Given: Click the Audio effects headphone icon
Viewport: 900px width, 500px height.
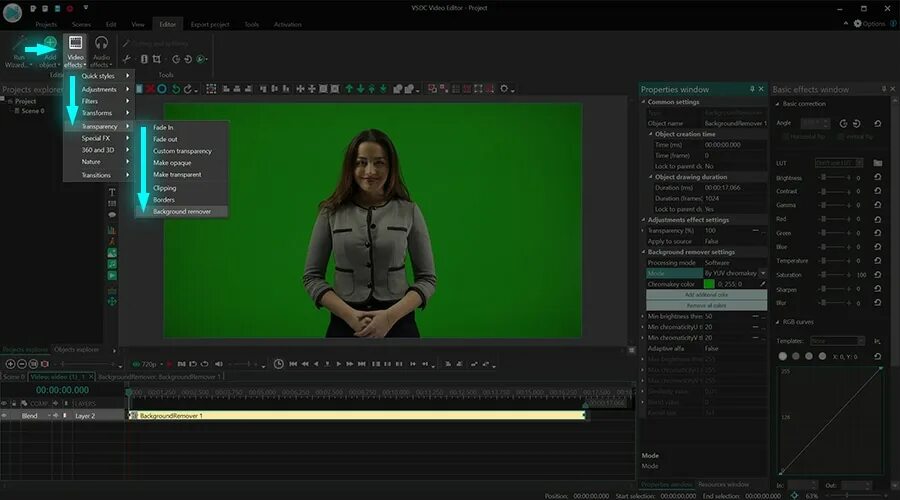Looking at the screenshot, I should tap(102, 43).
